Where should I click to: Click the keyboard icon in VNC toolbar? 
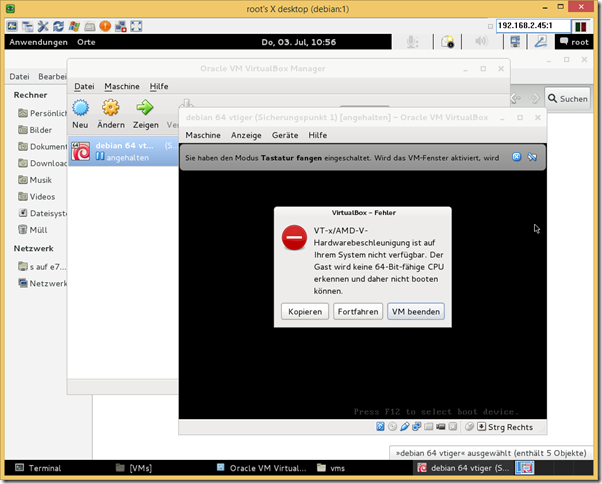tap(90, 26)
